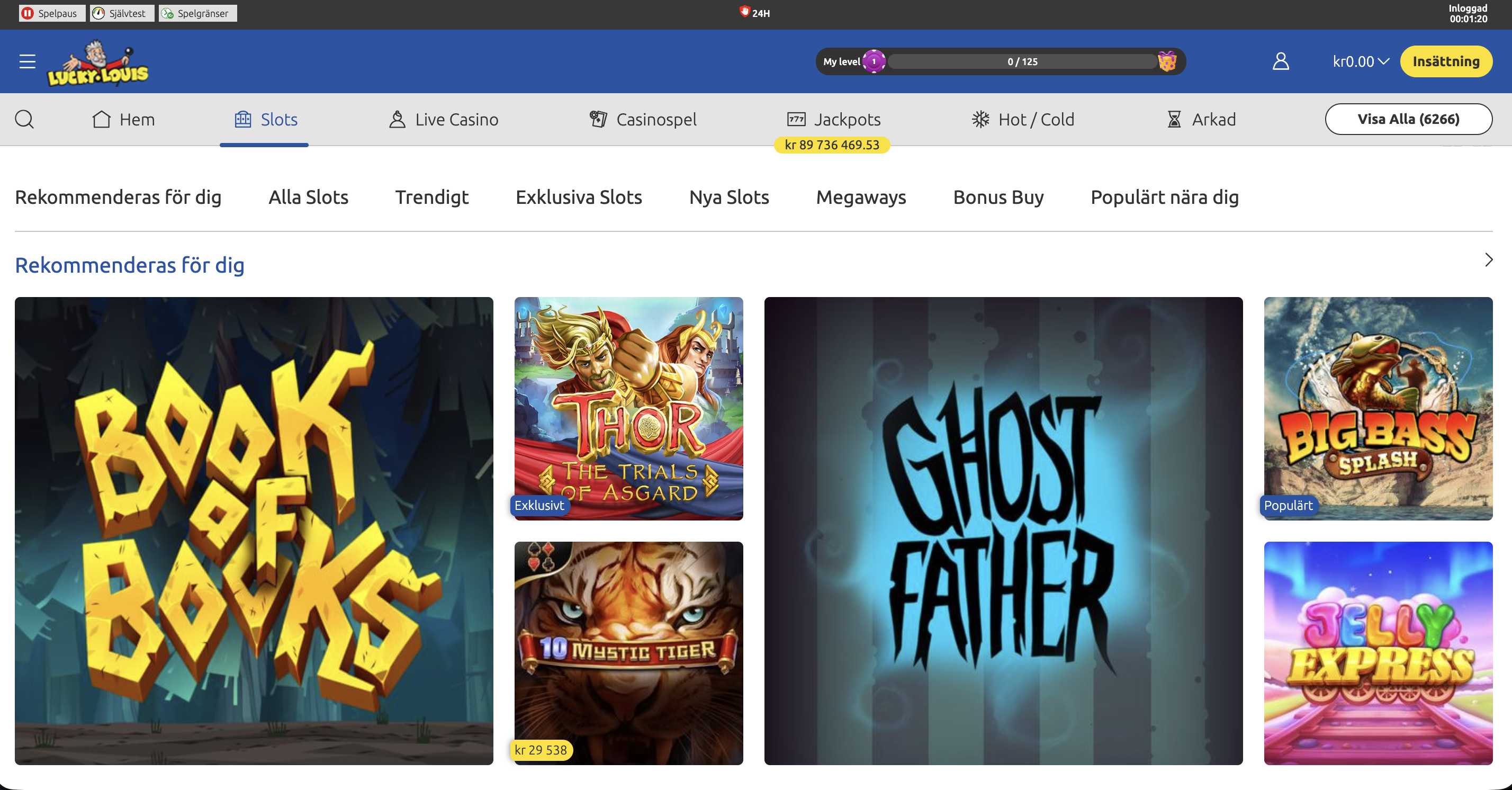Open the Hot / Cold tab
1512x790 pixels.
tap(1023, 119)
